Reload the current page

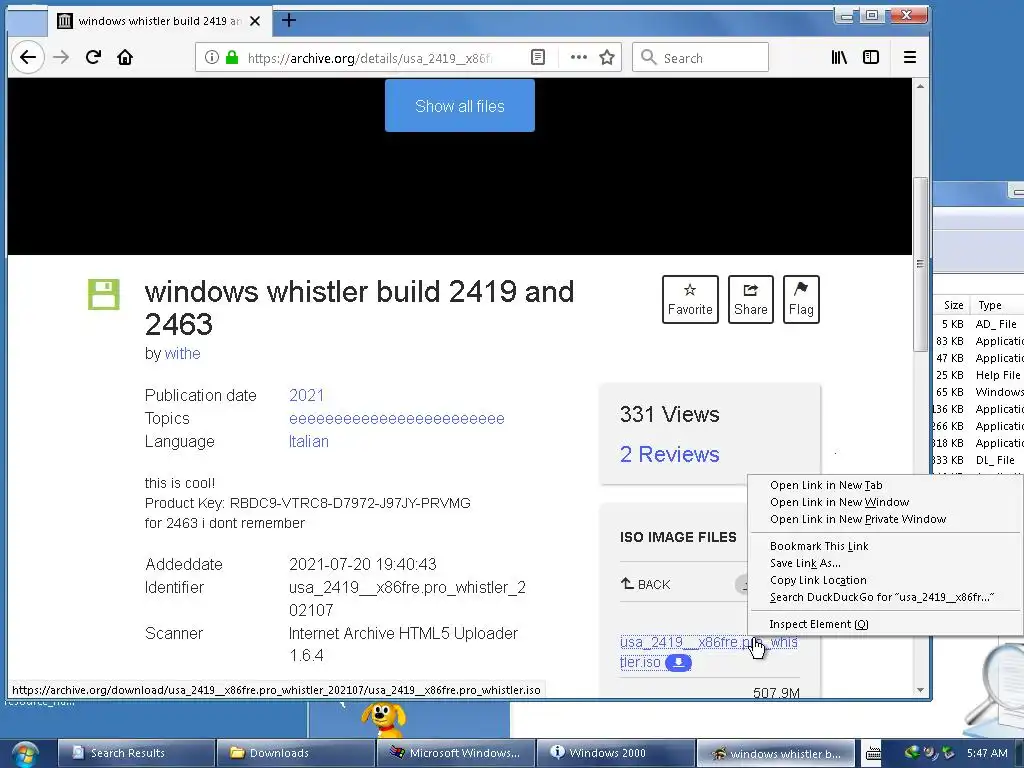(93, 57)
